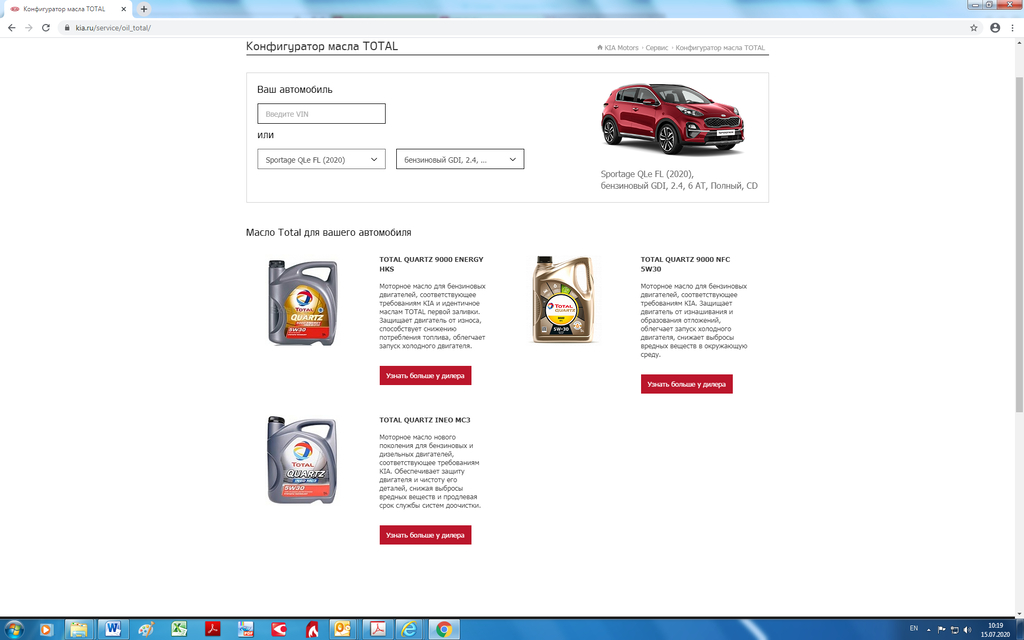The image size is (1024, 640).
Task: Click the TOTAL QUARTZ INEO MC3 title
Action: (x=424, y=420)
